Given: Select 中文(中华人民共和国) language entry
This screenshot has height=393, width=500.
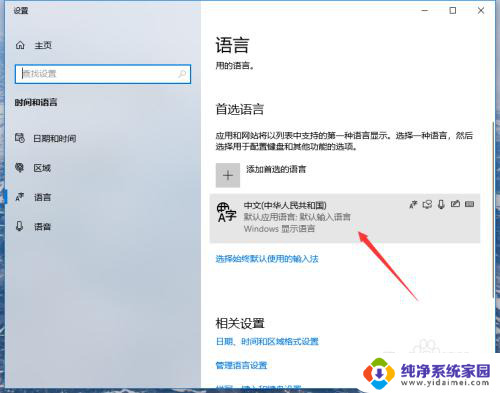Looking at the screenshot, I should (x=345, y=218).
